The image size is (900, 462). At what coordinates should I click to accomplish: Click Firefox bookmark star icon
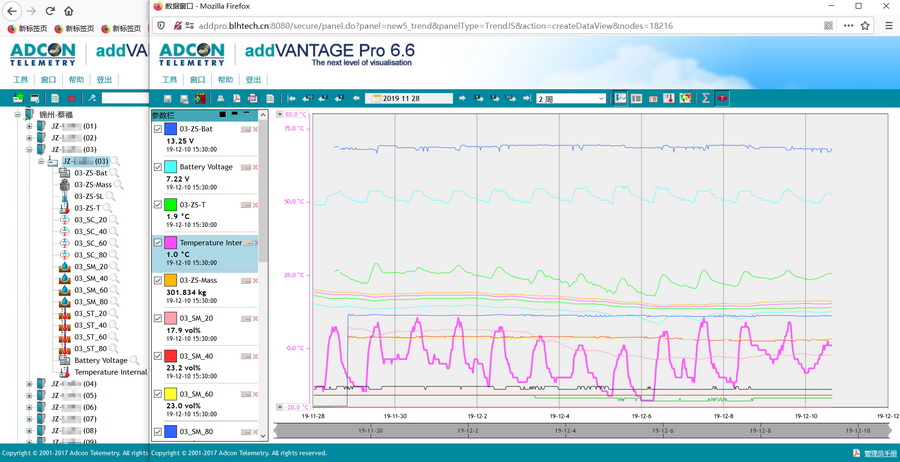[865, 26]
